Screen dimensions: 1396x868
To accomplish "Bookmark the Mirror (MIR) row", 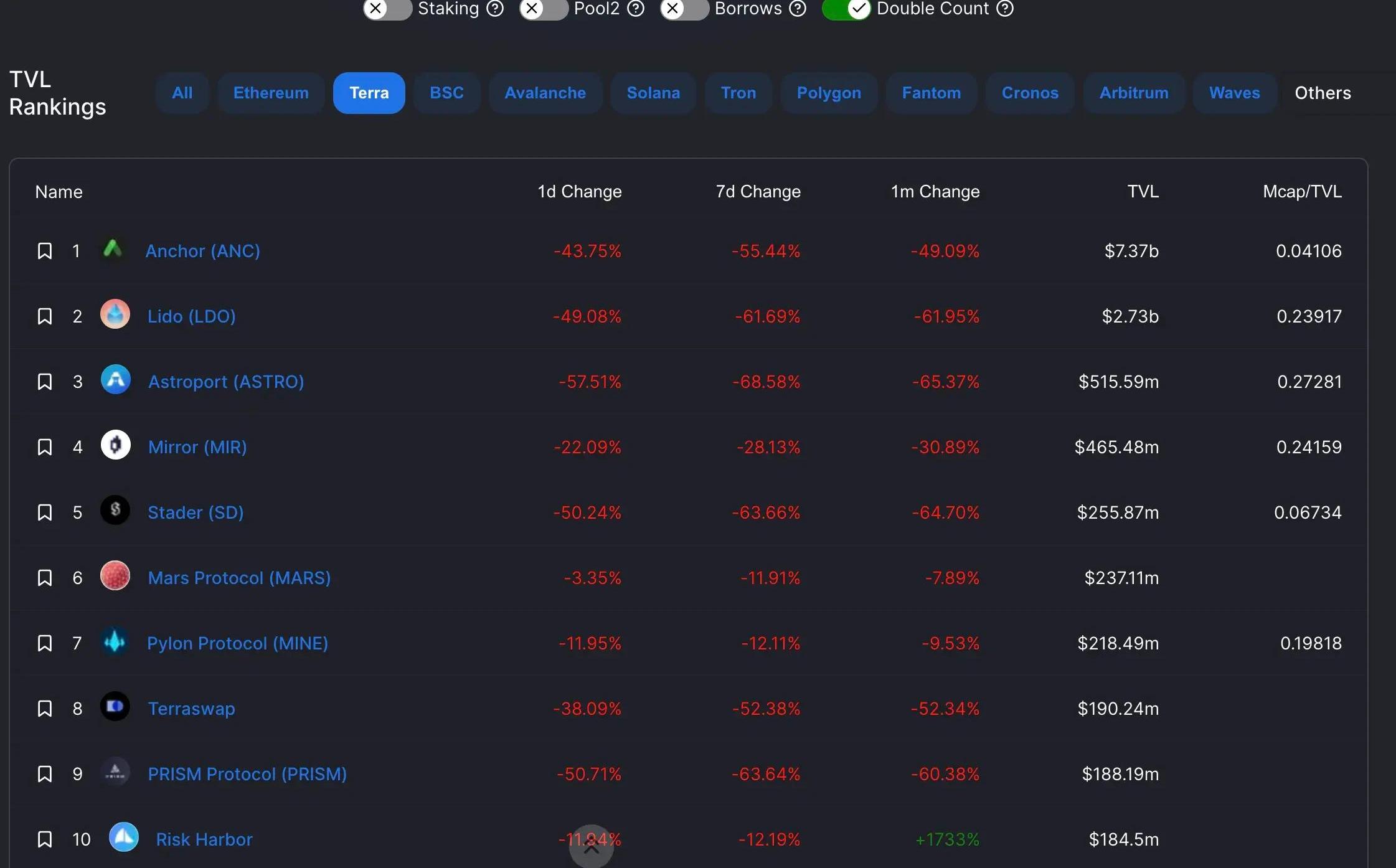I will click(45, 447).
